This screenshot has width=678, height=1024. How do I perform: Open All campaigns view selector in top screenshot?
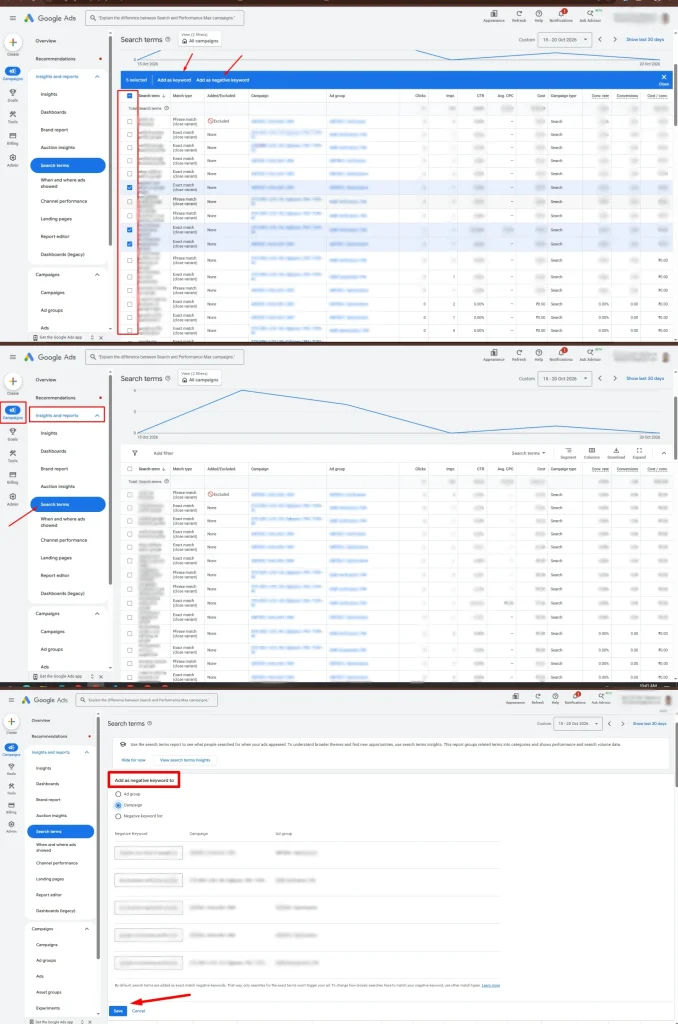point(199,39)
